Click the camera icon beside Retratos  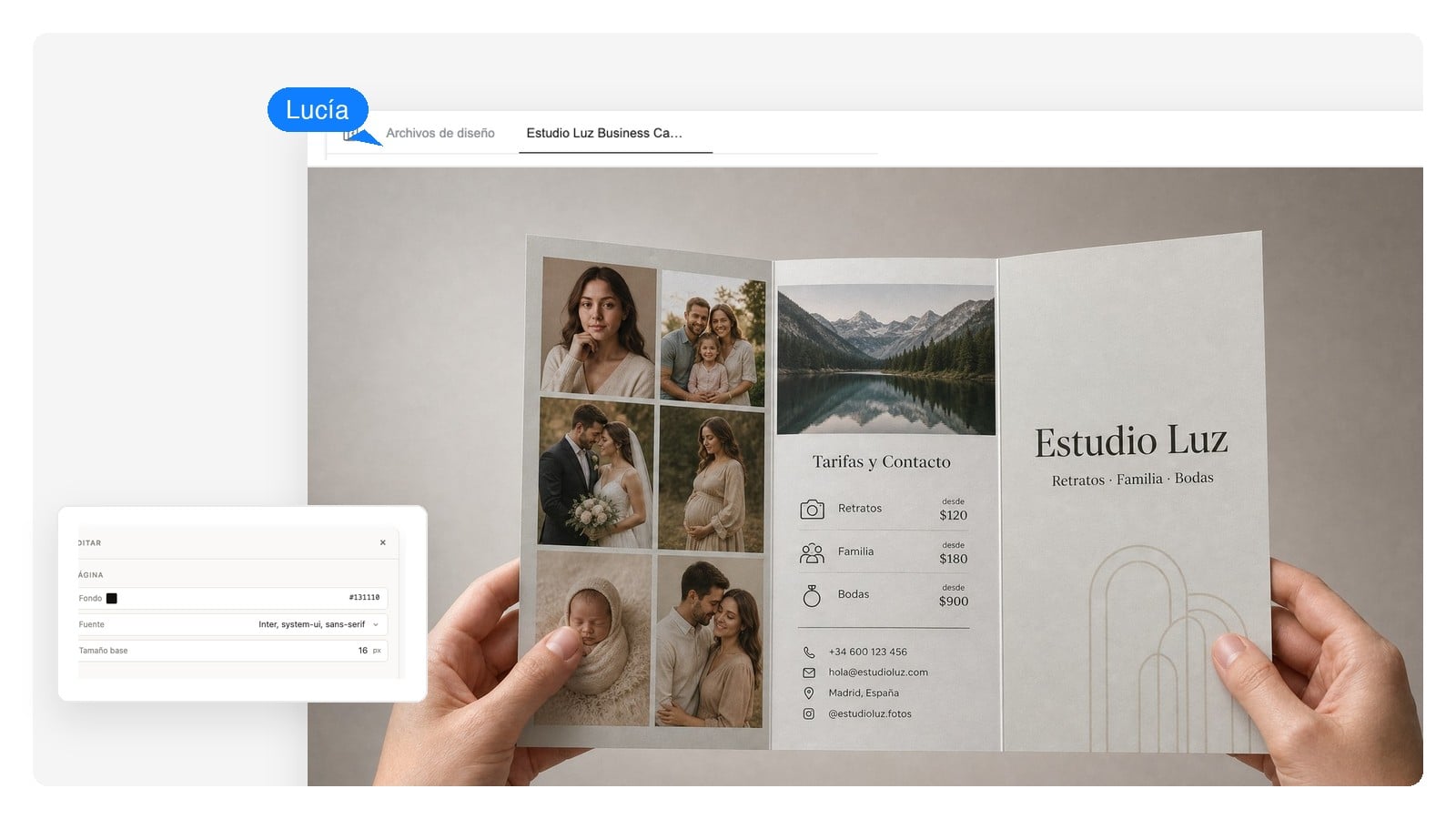(x=812, y=510)
